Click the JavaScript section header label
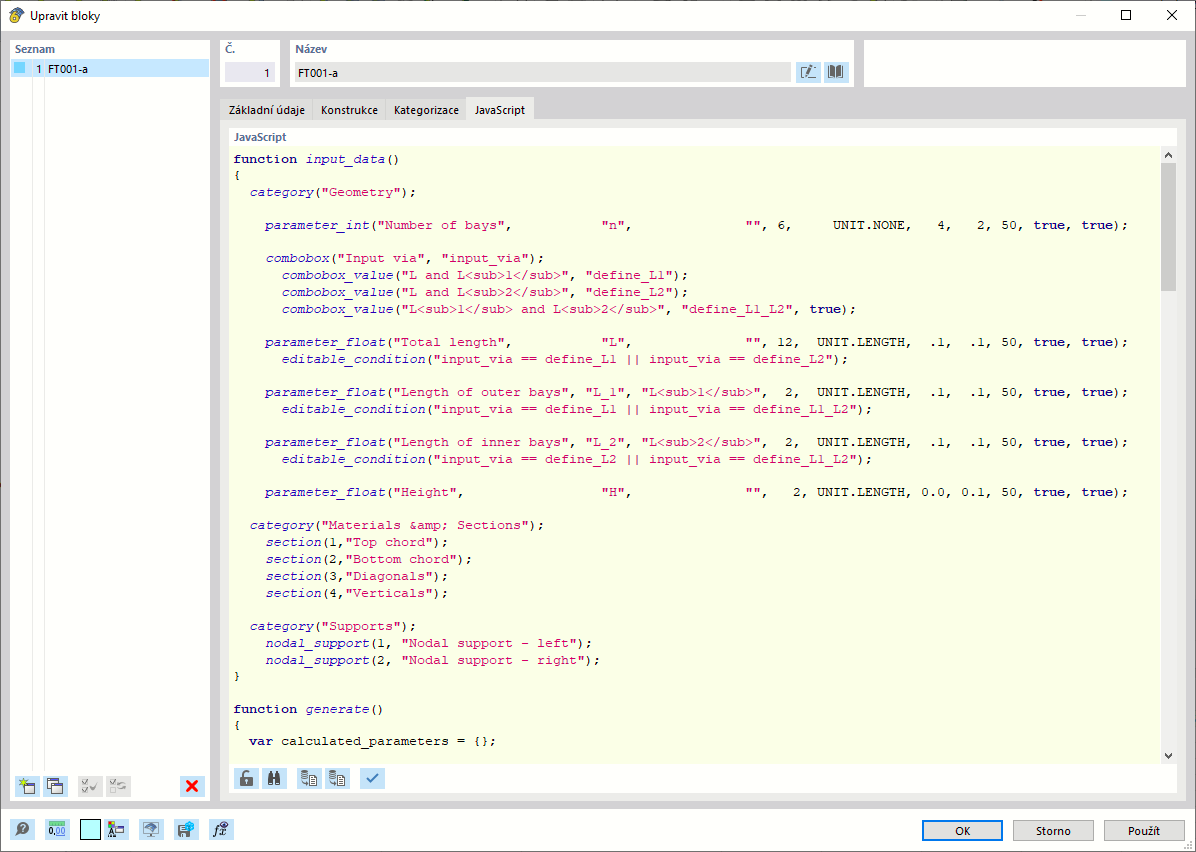This screenshot has height=852, width=1196. pyautogui.click(x=260, y=137)
